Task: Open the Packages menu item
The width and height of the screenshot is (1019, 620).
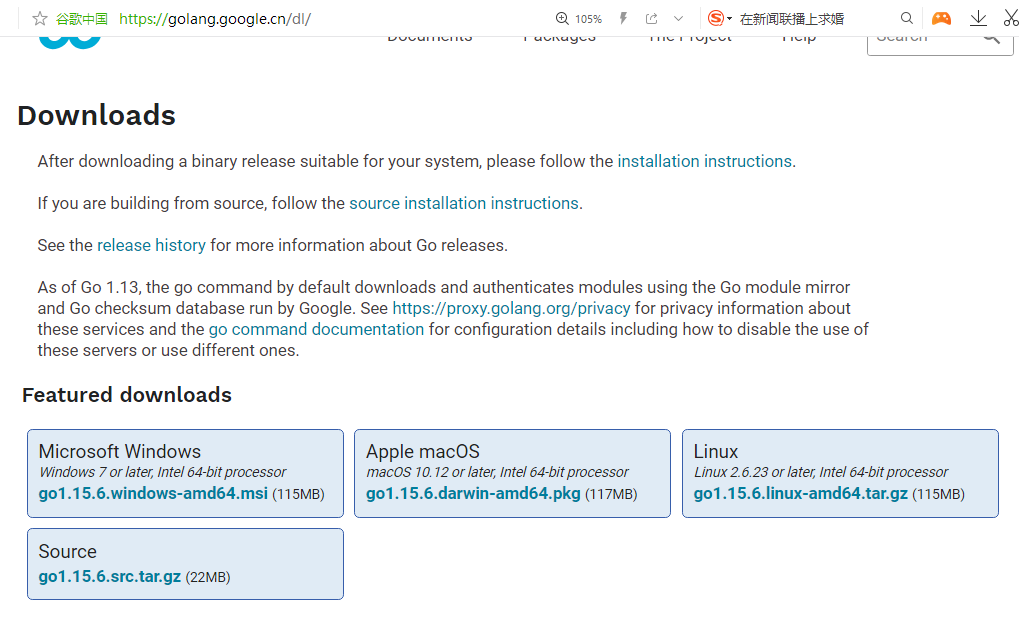Action: click(560, 39)
